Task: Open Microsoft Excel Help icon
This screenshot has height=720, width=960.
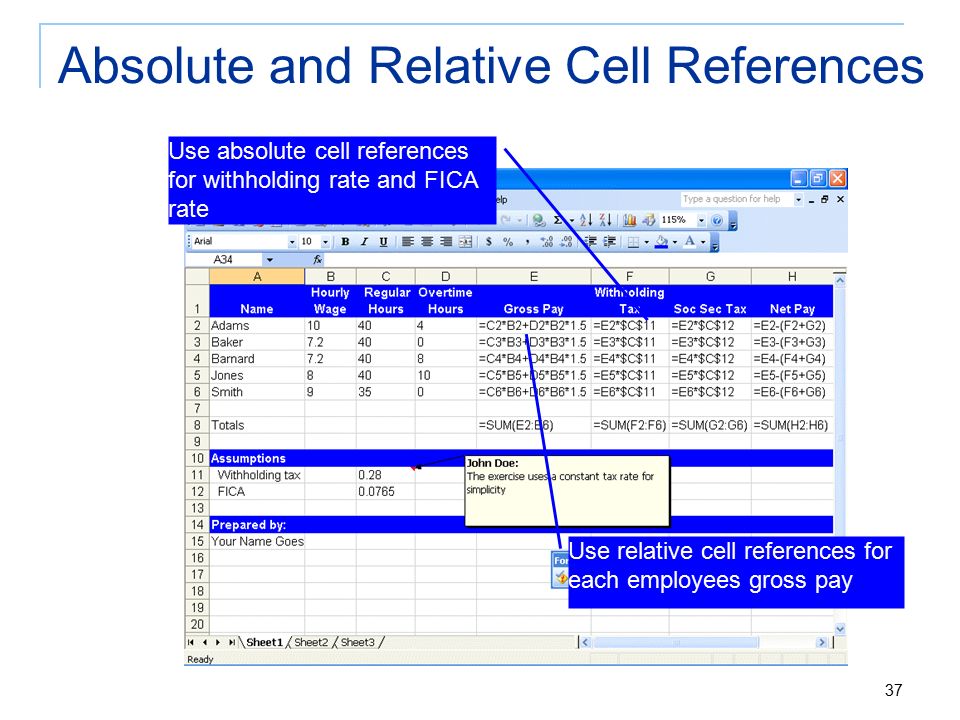Action: pos(717,220)
